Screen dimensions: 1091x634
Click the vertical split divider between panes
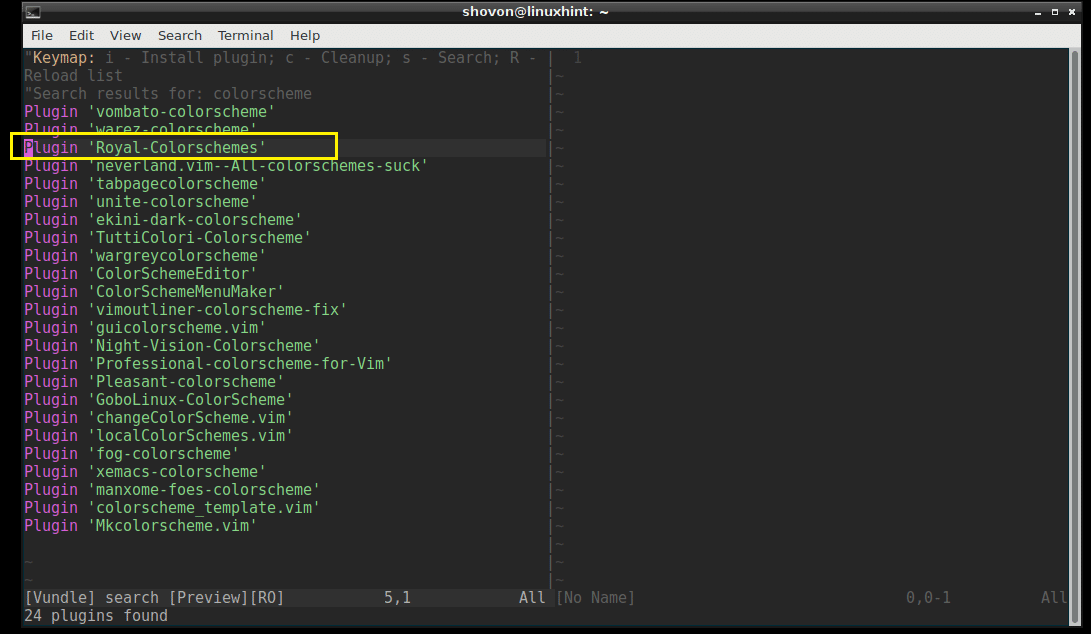pos(549,300)
